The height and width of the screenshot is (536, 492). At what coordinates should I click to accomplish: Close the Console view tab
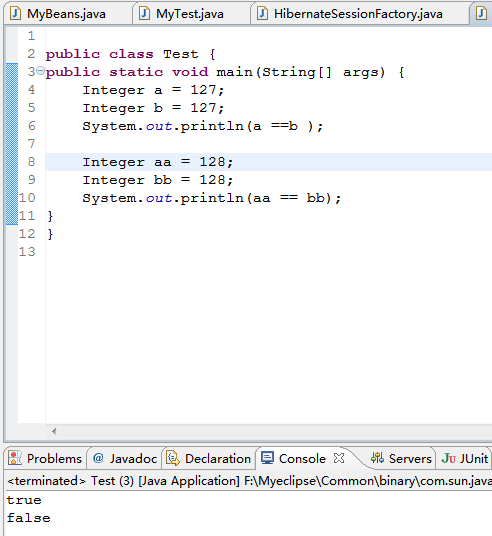[339, 458]
